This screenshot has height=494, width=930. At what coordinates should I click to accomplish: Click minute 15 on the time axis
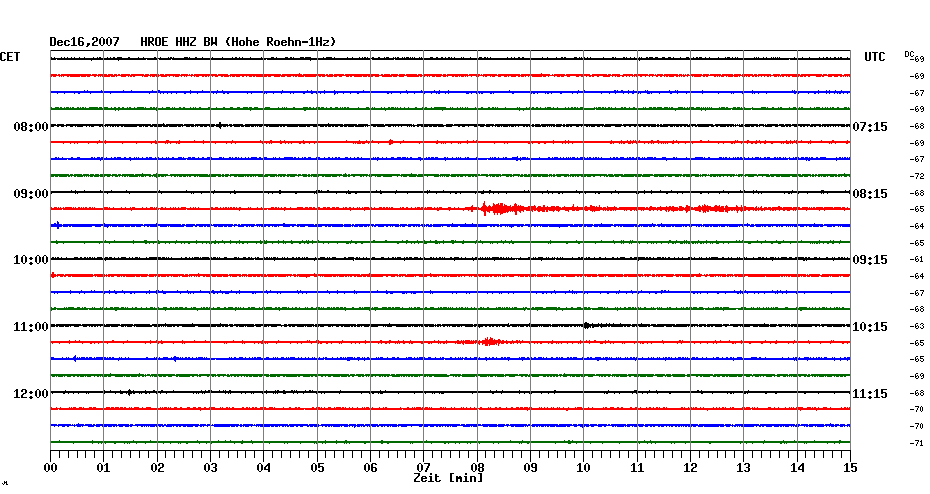[851, 468]
